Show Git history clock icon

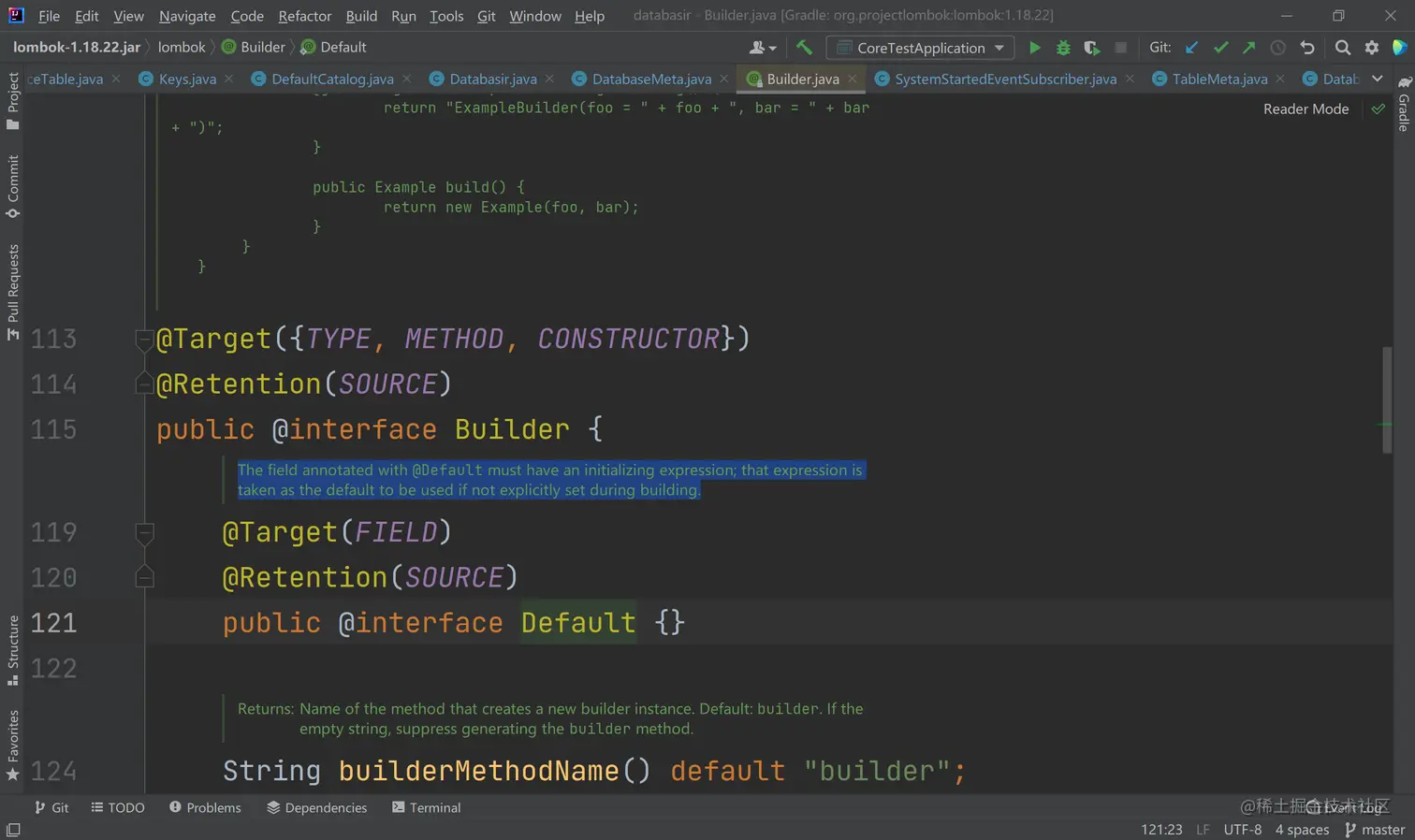1277,48
